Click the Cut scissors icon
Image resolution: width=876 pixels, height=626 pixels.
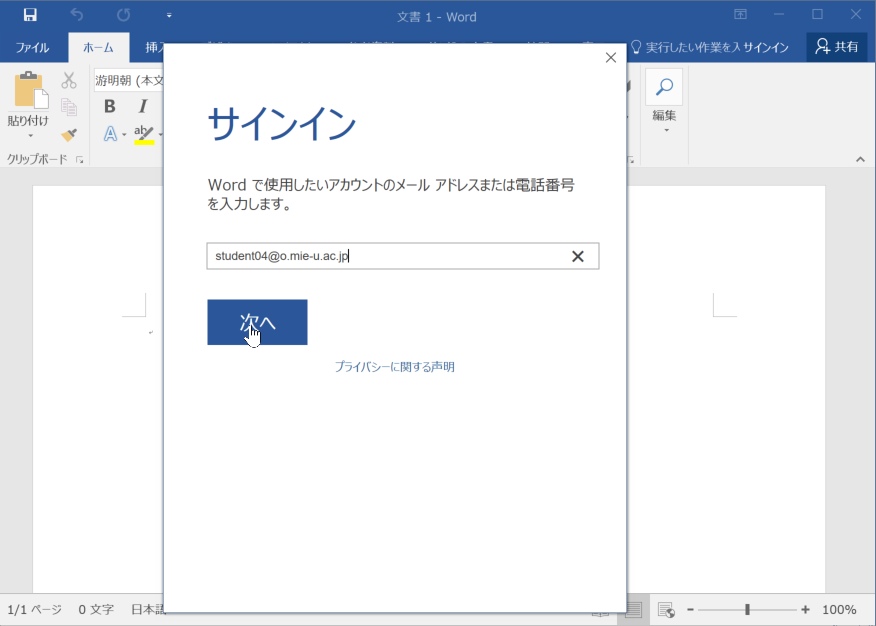pyautogui.click(x=69, y=80)
